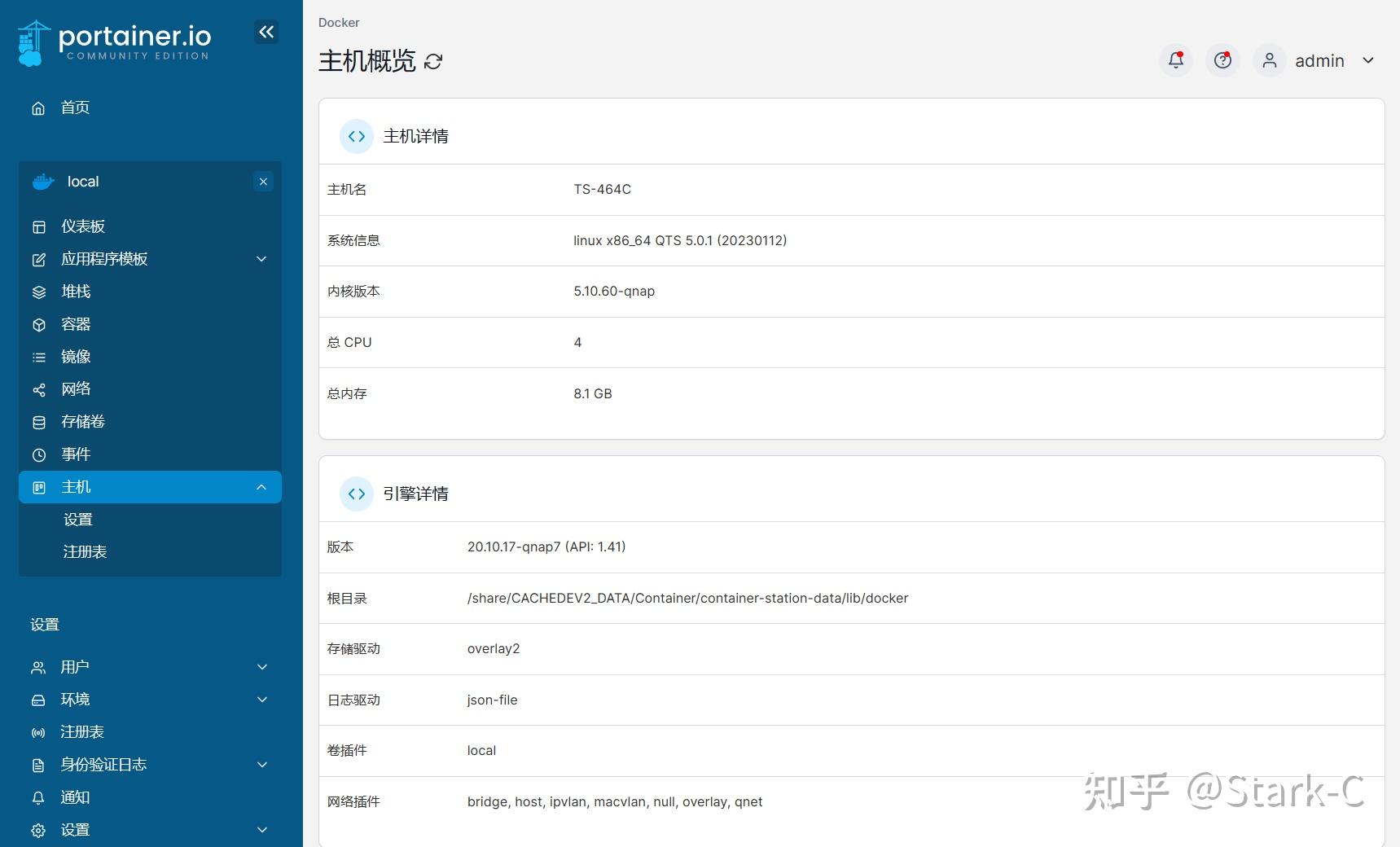
Task: Click the notification bell icon
Action: (1175, 60)
